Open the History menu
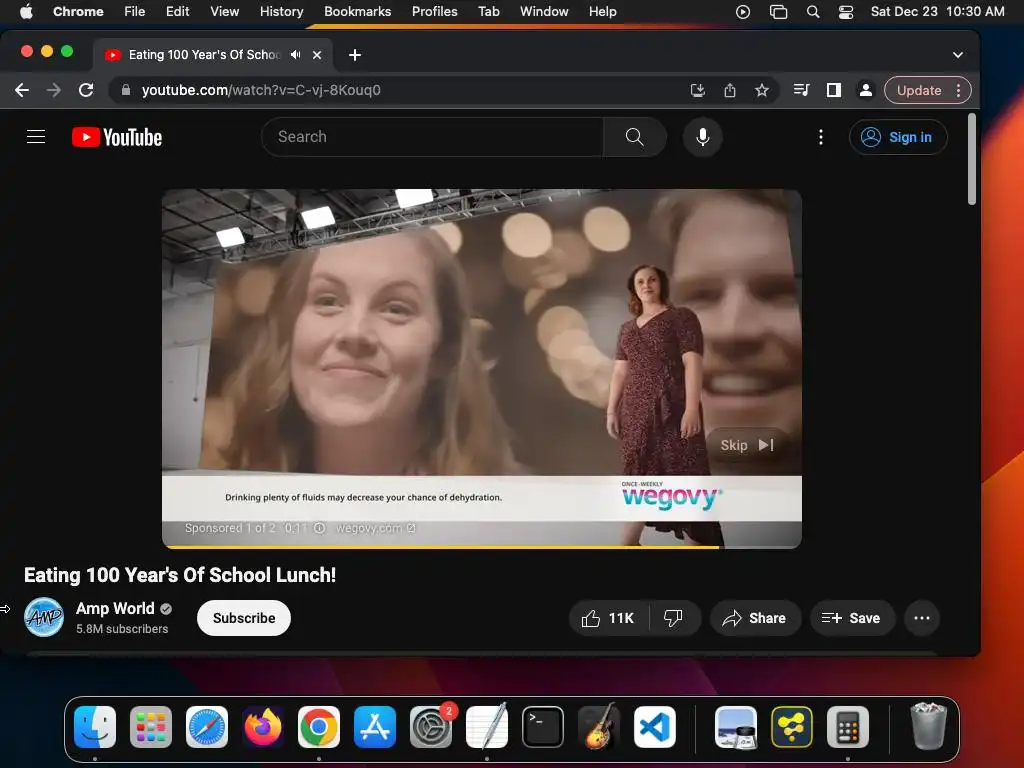This screenshot has width=1024, height=768. click(281, 11)
